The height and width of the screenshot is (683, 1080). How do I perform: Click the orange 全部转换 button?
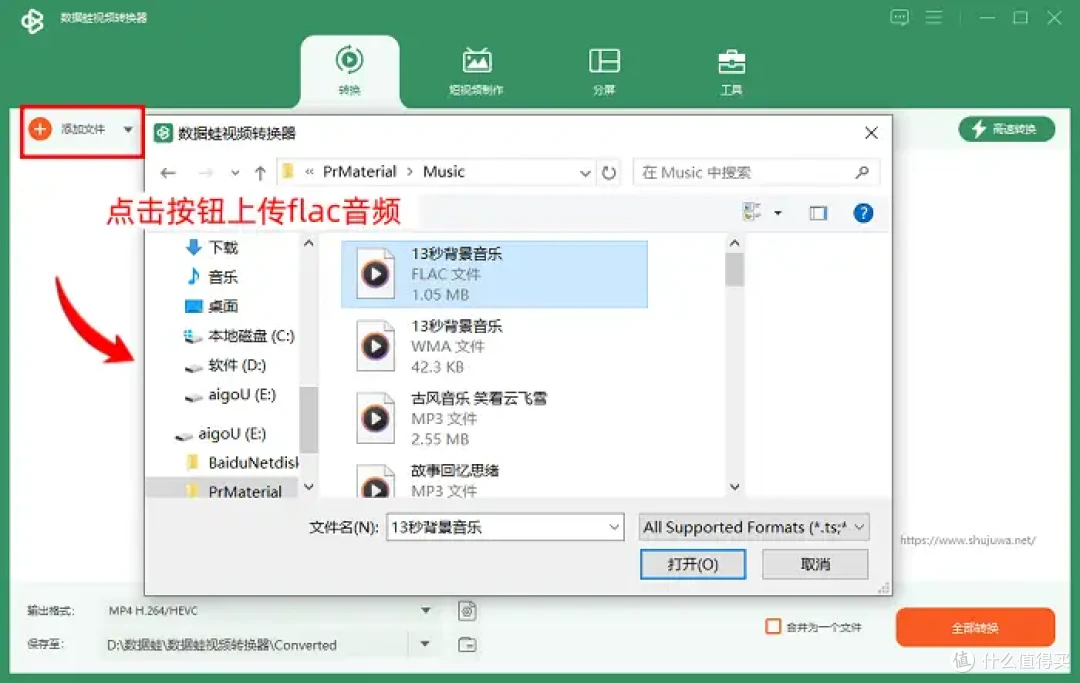[977, 627]
